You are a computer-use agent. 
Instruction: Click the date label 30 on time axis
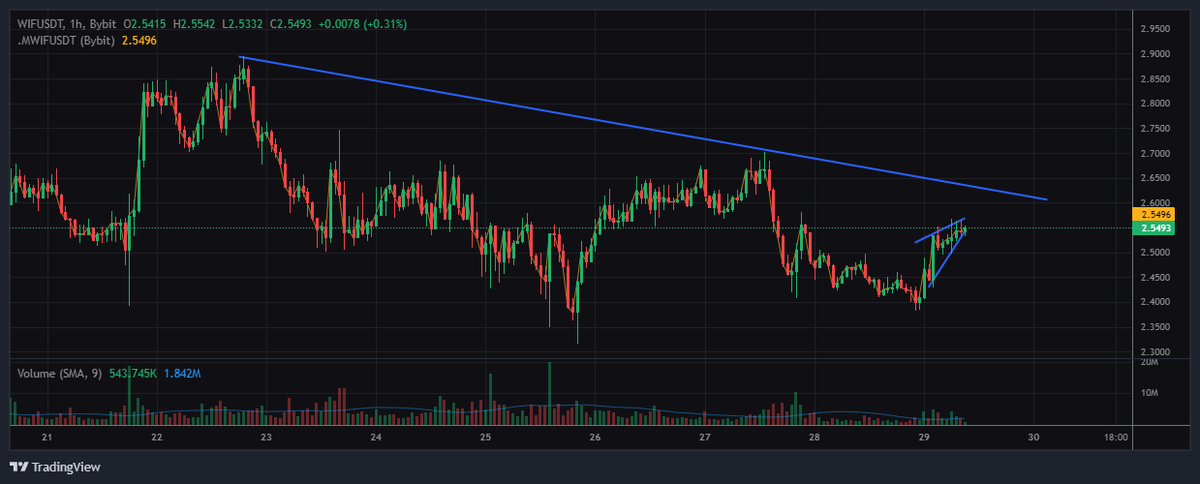pyautogui.click(x=1035, y=438)
